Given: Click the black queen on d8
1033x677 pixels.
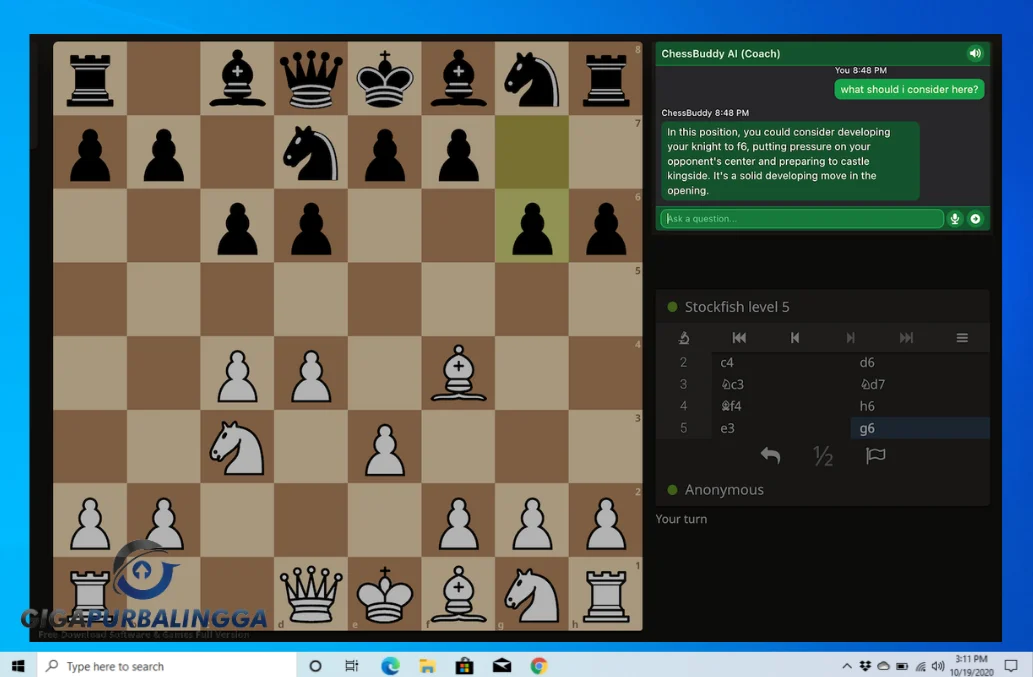Looking at the screenshot, I should pyautogui.click(x=311, y=78).
